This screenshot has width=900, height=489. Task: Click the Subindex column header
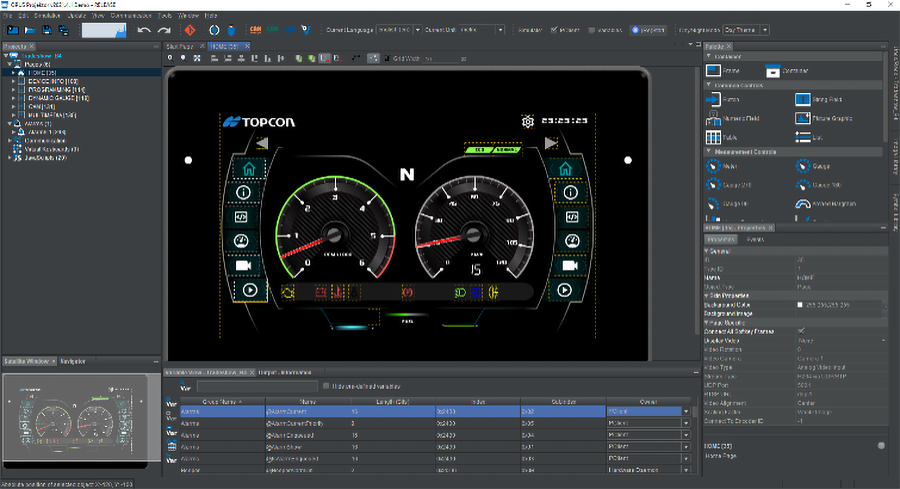(x=563, y=402)
